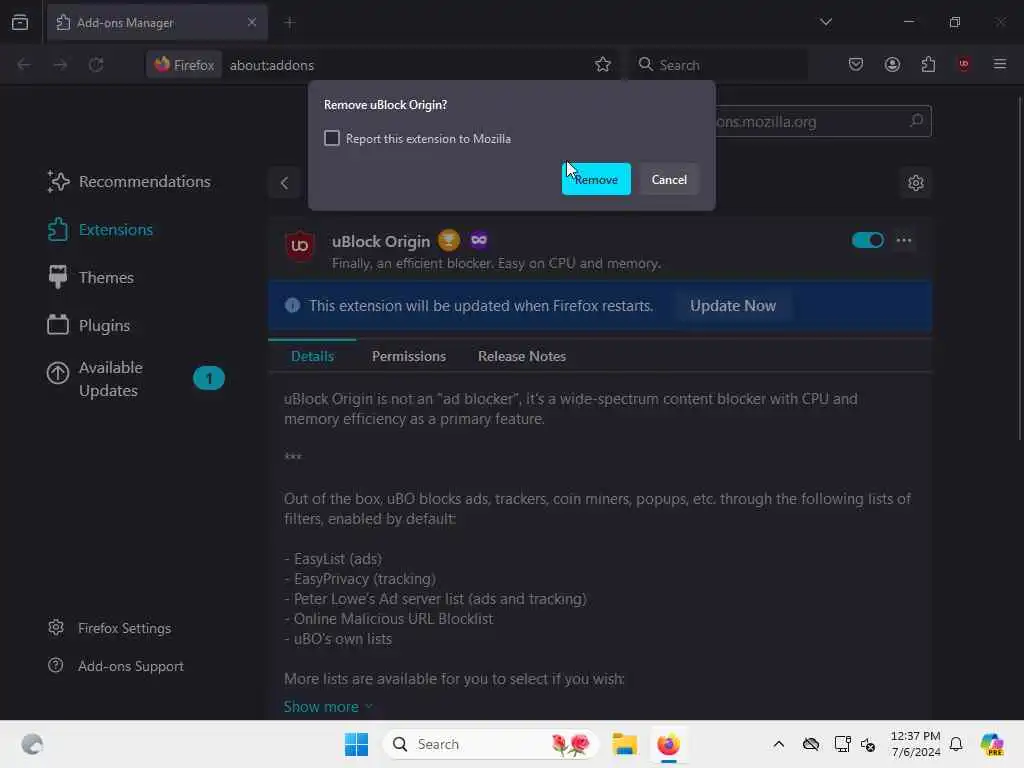1024x768 pixels.
Task: Switch to the Release Notes tab
Action: (x=522, y=356)
